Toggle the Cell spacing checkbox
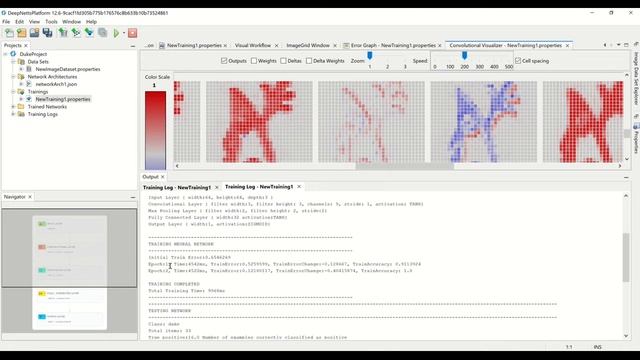 (x=518, y=61)
